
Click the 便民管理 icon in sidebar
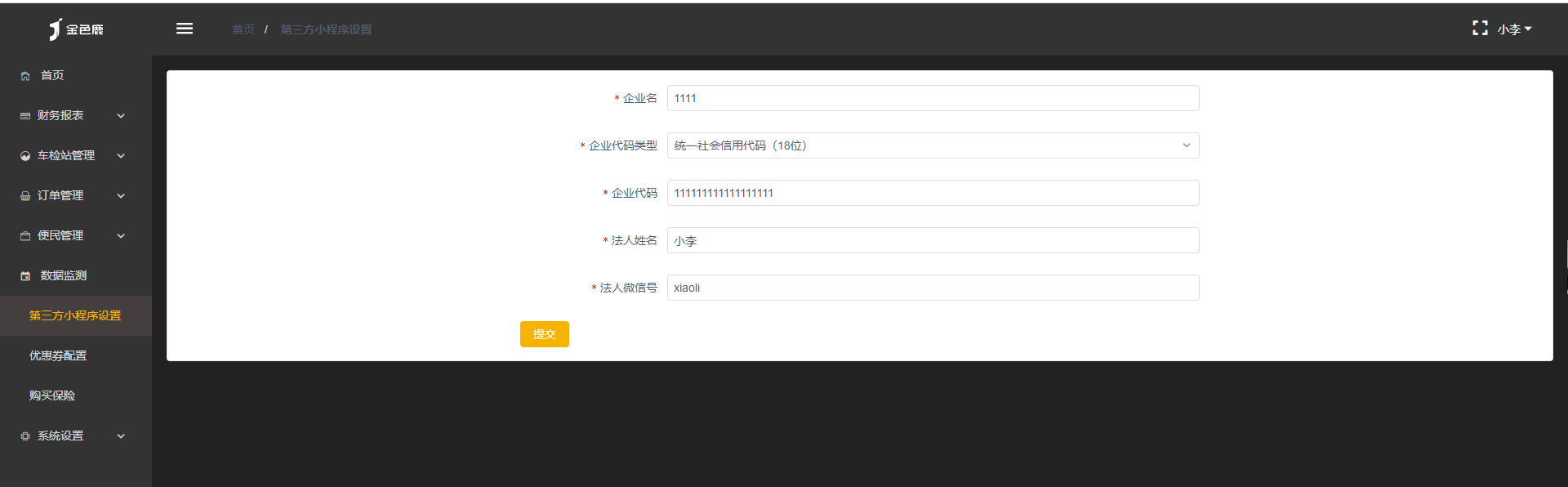tap(25, 236)
